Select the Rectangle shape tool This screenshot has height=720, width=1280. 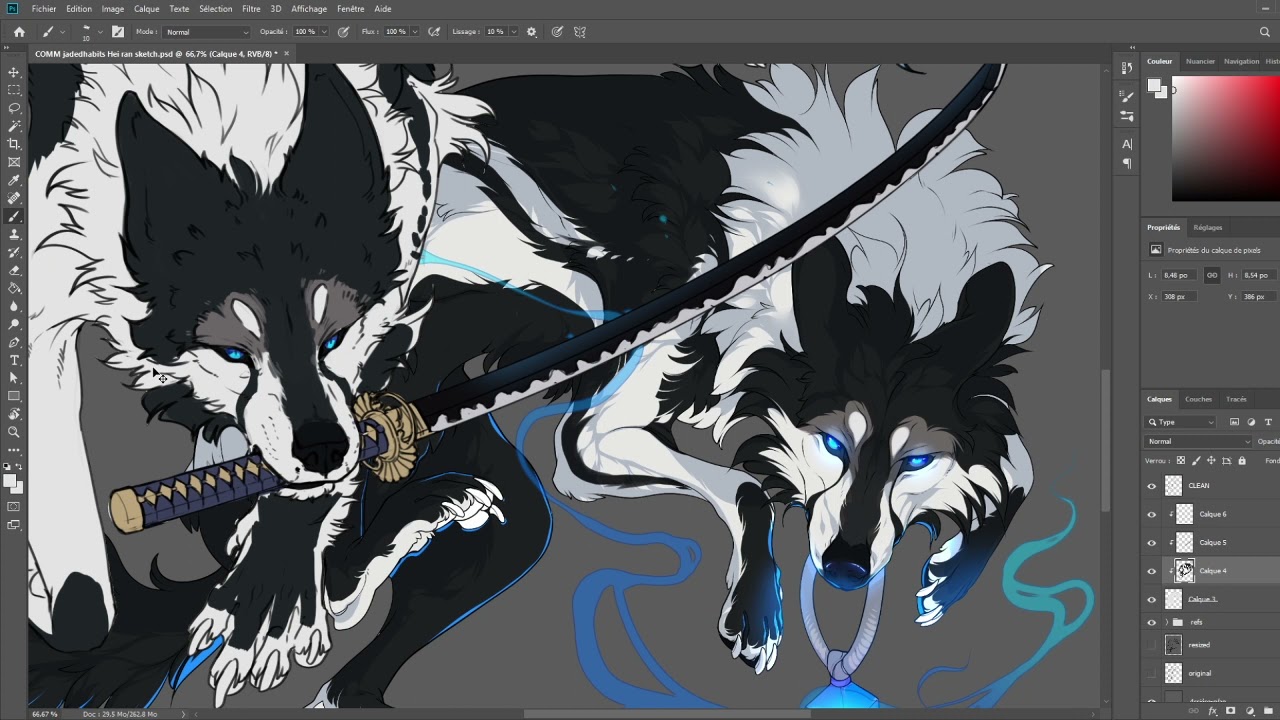pyautogui.click(x=14, y=396)
